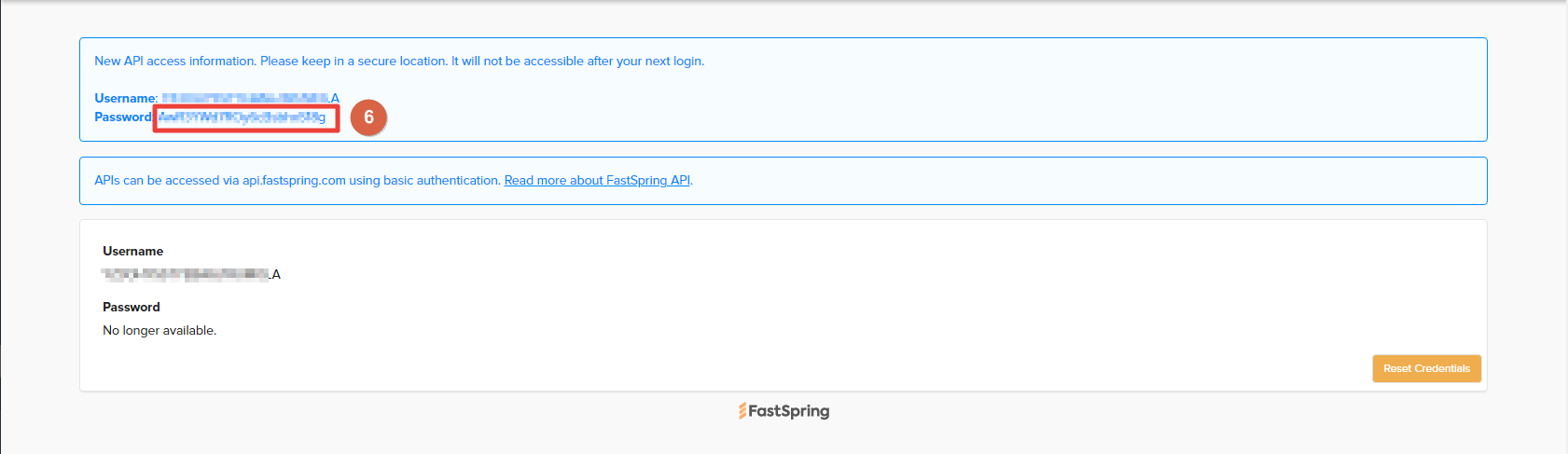Click 'using basic authentication' phrase in notice
Image resolution: width=1568 pixels, height=454 pixels.
424,180
